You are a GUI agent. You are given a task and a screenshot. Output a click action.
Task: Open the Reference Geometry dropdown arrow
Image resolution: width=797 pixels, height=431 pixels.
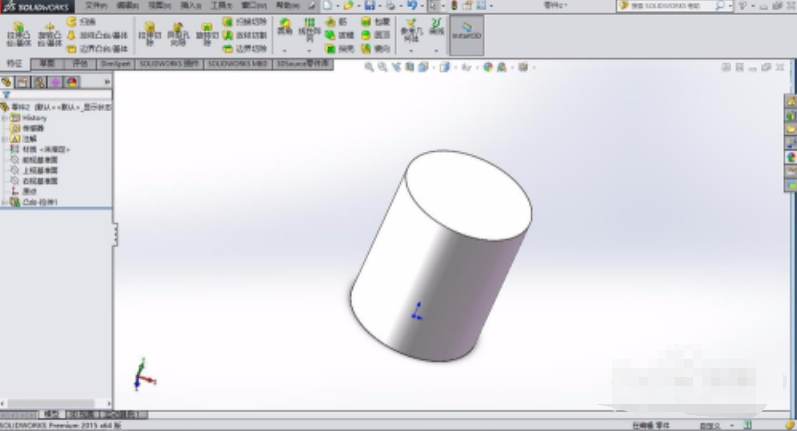(411, 50)
